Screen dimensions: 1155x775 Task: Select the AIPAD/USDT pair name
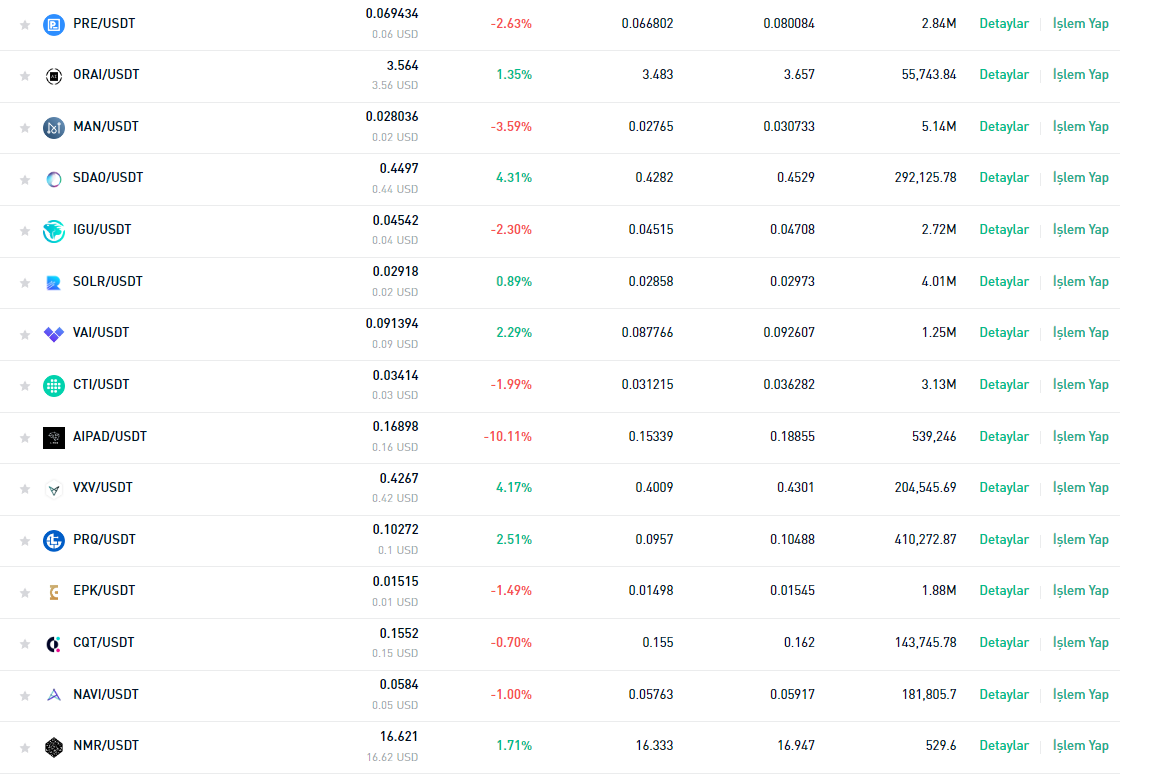tap(110, 437)
